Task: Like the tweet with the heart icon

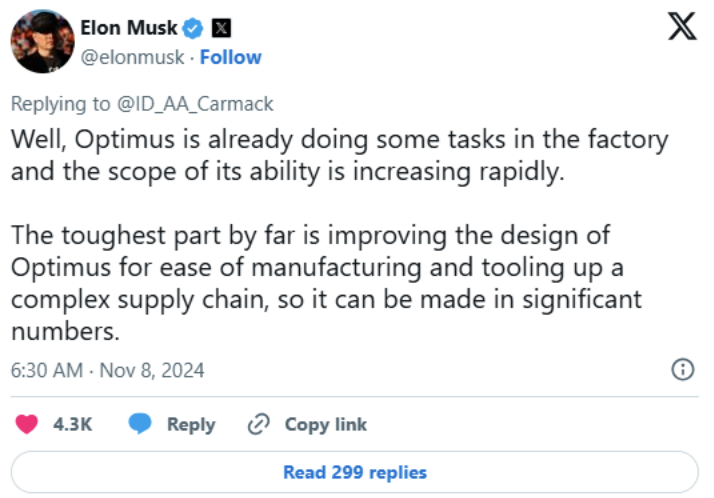Action: [x=27, y=424]
